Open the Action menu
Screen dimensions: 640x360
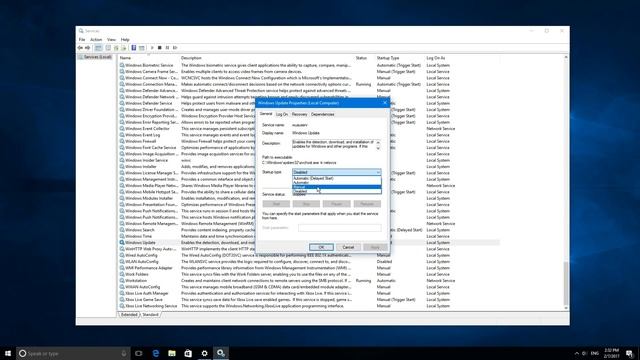pyautogui.click(x=96, y=40)
